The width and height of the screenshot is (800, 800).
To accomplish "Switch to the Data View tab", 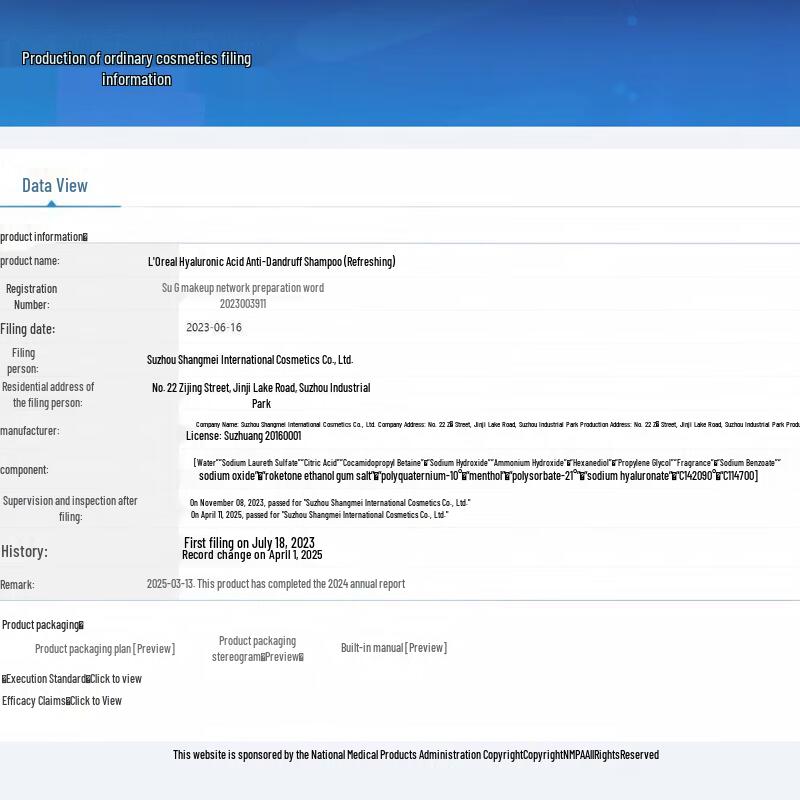I will 55,185.
